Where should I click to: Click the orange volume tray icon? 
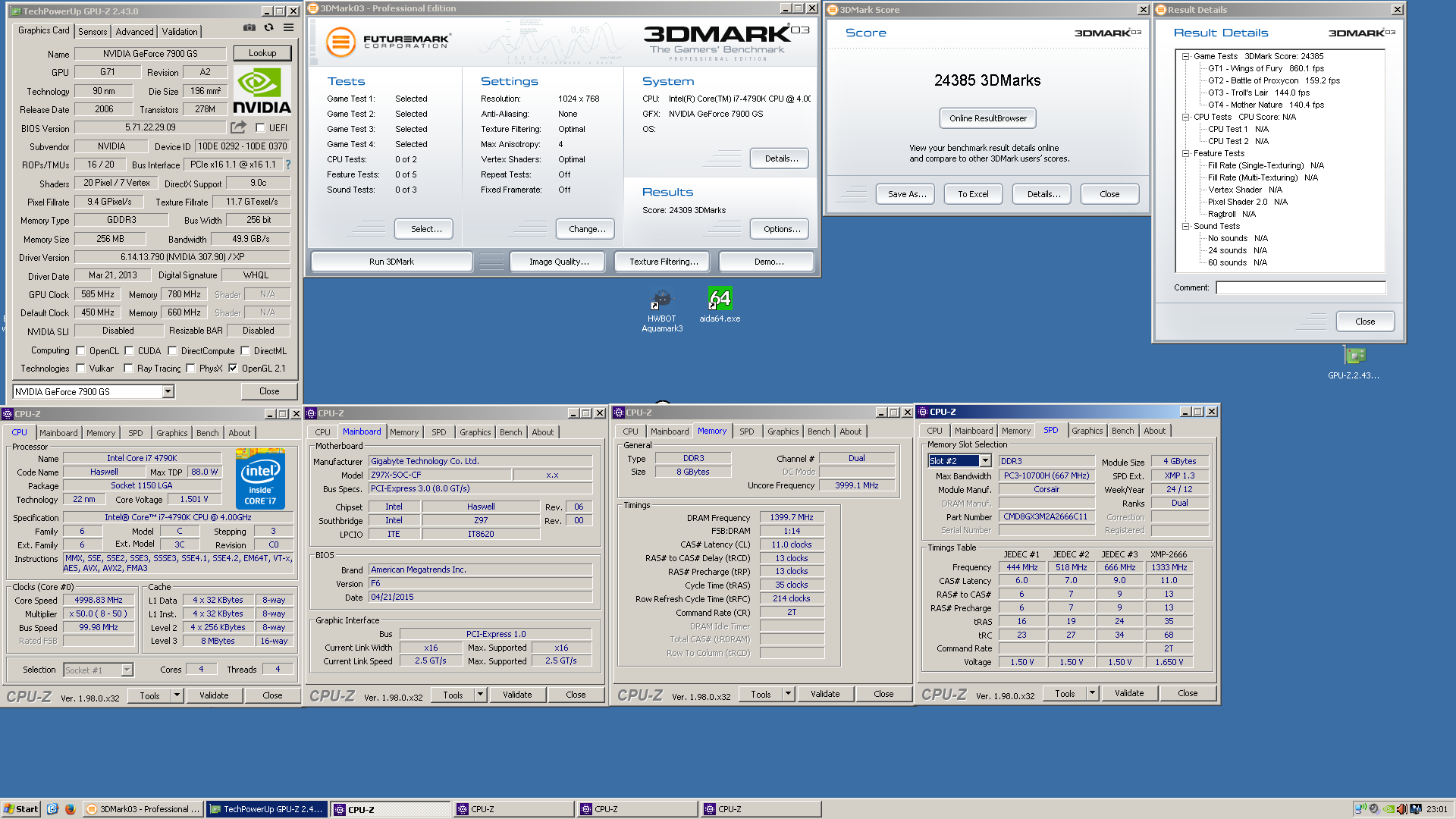tap(1401, 809)
